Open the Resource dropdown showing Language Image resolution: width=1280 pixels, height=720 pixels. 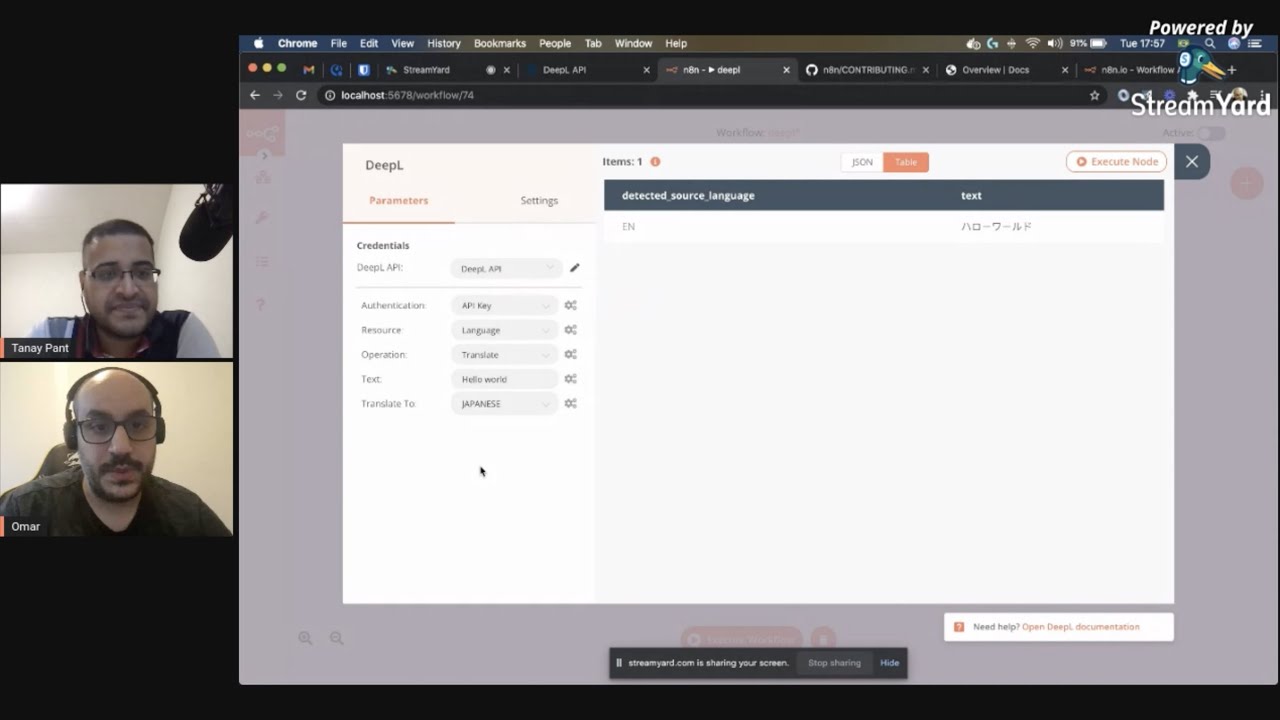[503, 329]
